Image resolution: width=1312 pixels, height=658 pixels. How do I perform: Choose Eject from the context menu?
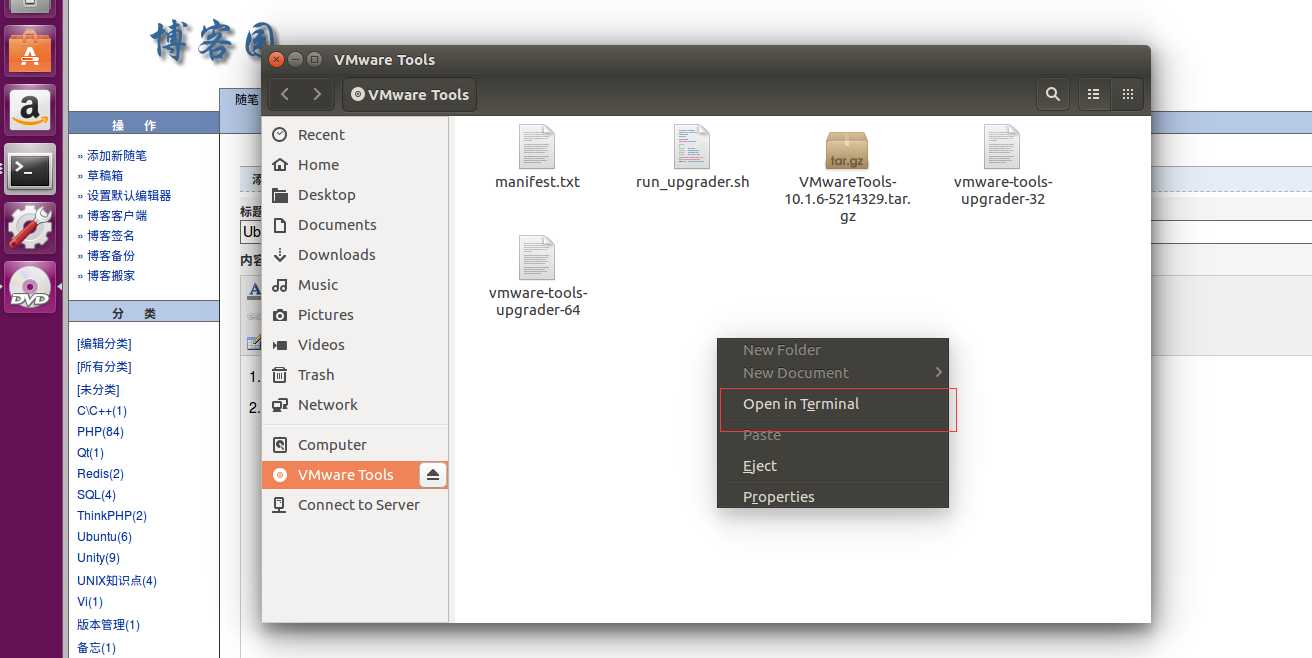[x=832, y=466]
